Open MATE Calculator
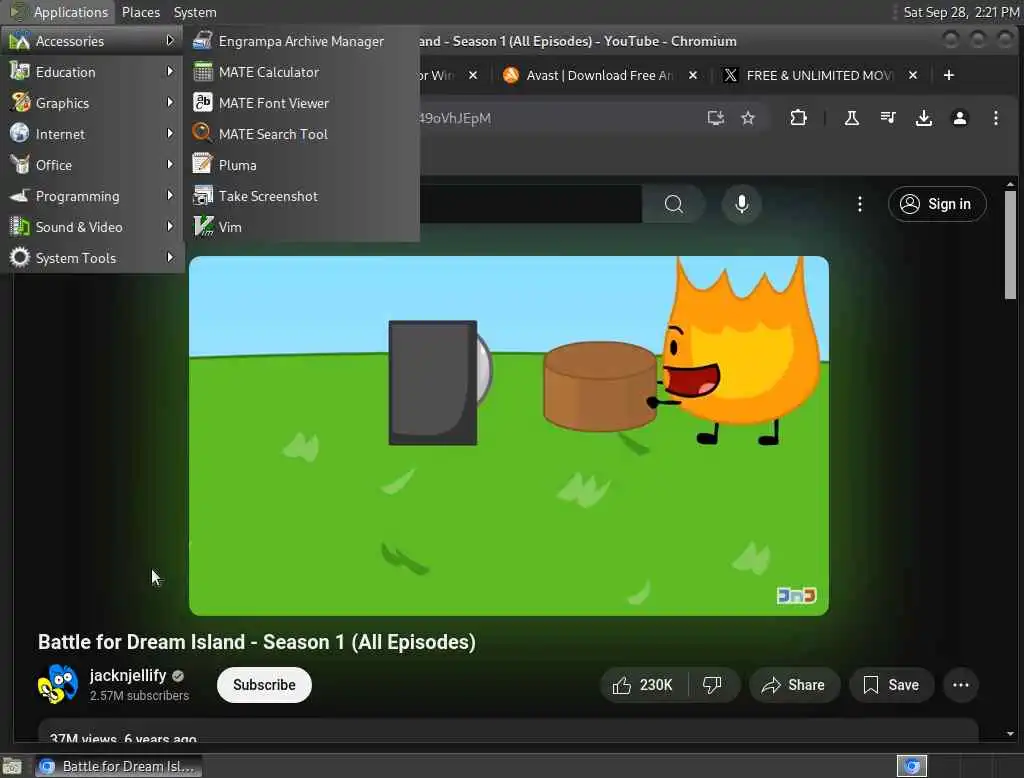The width and height of the screenshot is (1024, 778). pyautogui.click(x=301, y=72)
